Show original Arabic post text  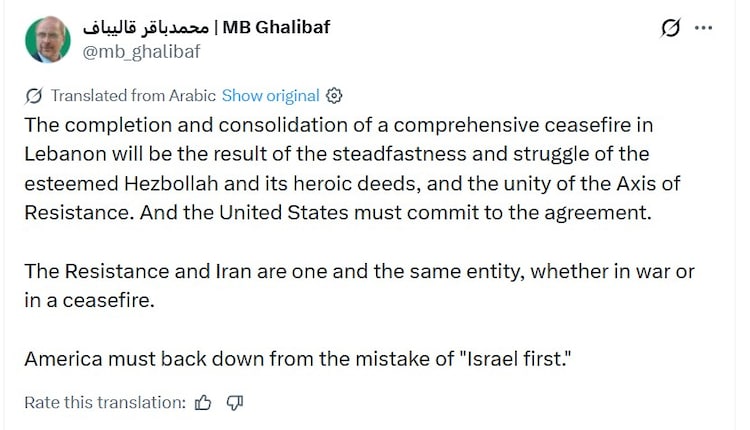click(x=270, y=96)
